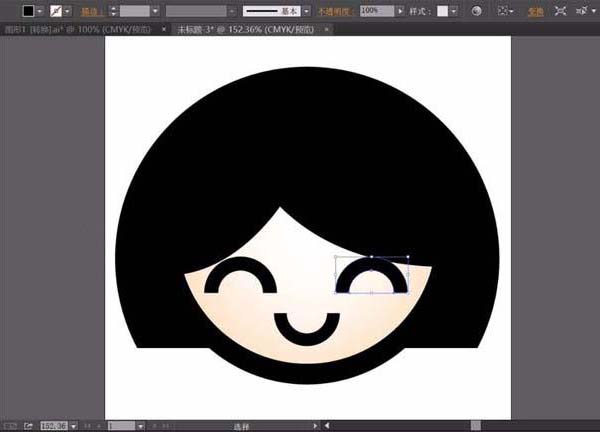Click the orange 变换 transform link
600x432 pixels.
point(536,10)
